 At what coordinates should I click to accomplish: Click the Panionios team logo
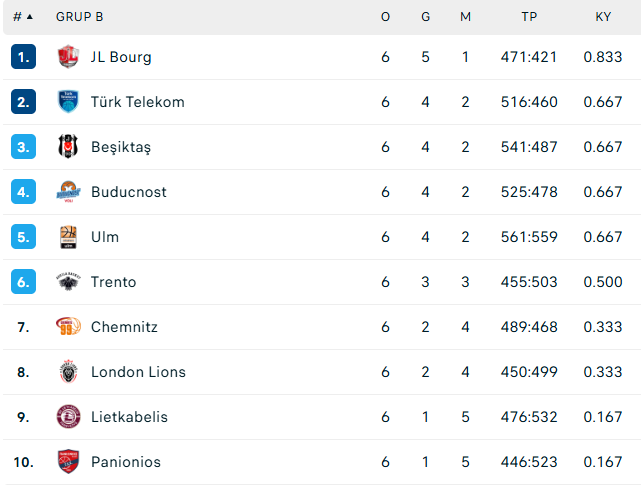[x=68, y=462]
